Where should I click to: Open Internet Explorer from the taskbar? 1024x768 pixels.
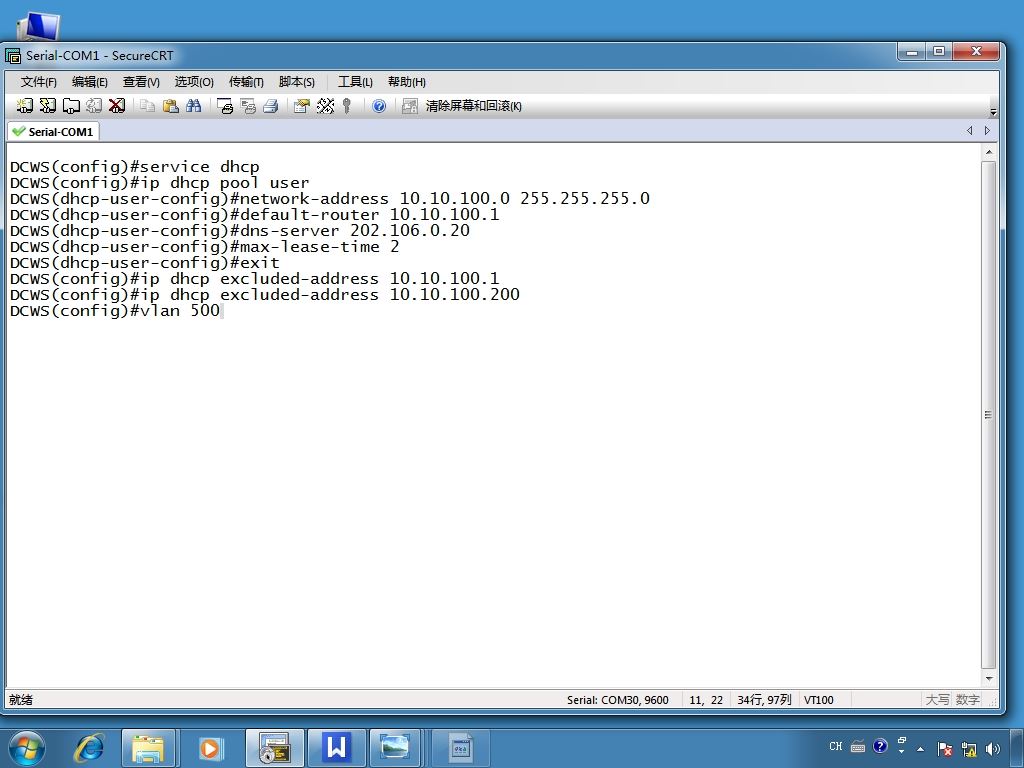(x=89, y=748)
